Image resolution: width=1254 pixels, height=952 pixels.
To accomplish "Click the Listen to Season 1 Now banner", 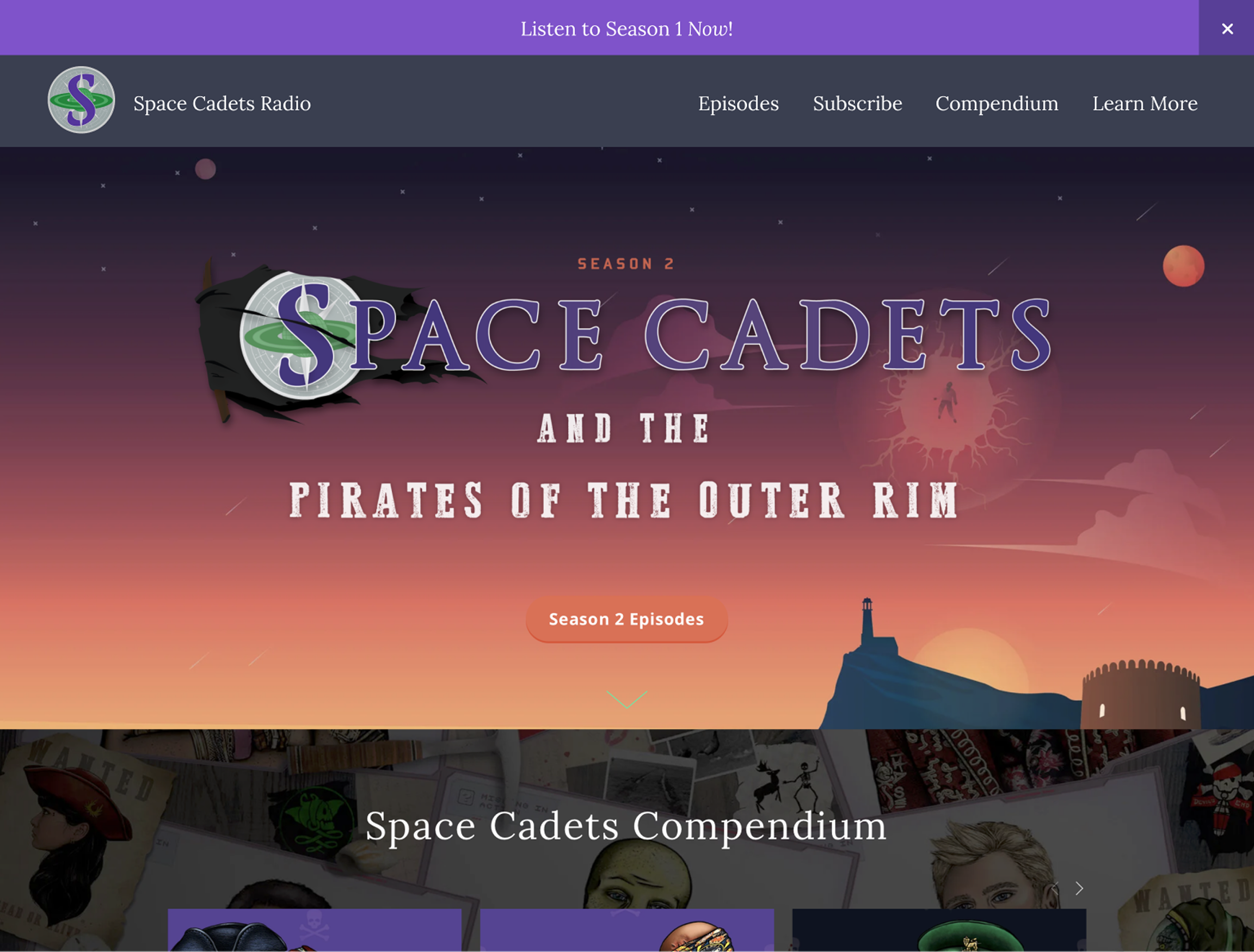I will [x=626, y=28].
